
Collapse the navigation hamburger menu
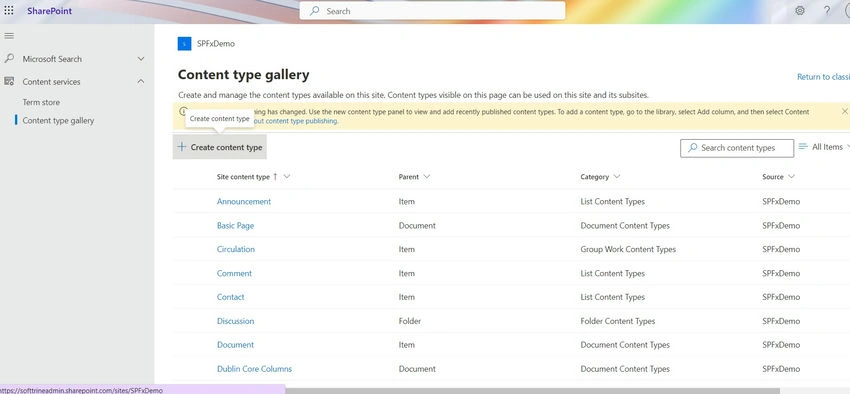point(9,36)
